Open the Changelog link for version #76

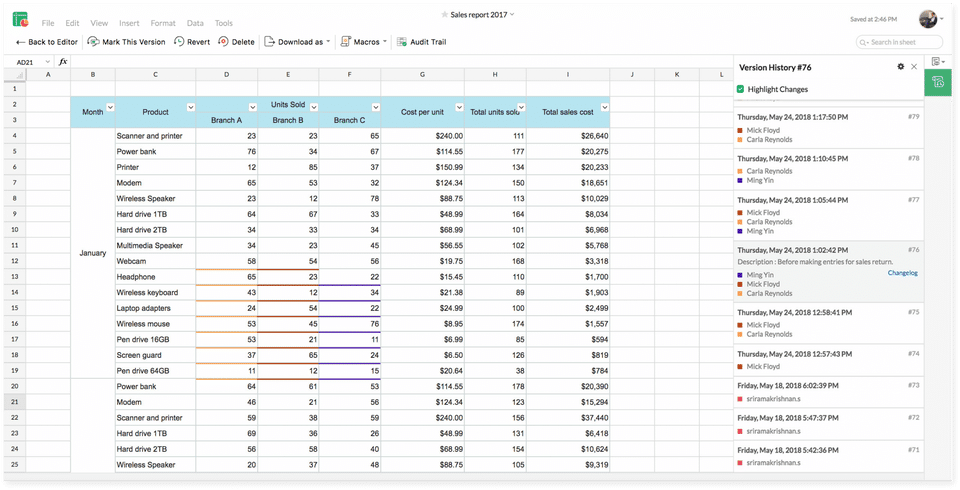coord(902,272)
